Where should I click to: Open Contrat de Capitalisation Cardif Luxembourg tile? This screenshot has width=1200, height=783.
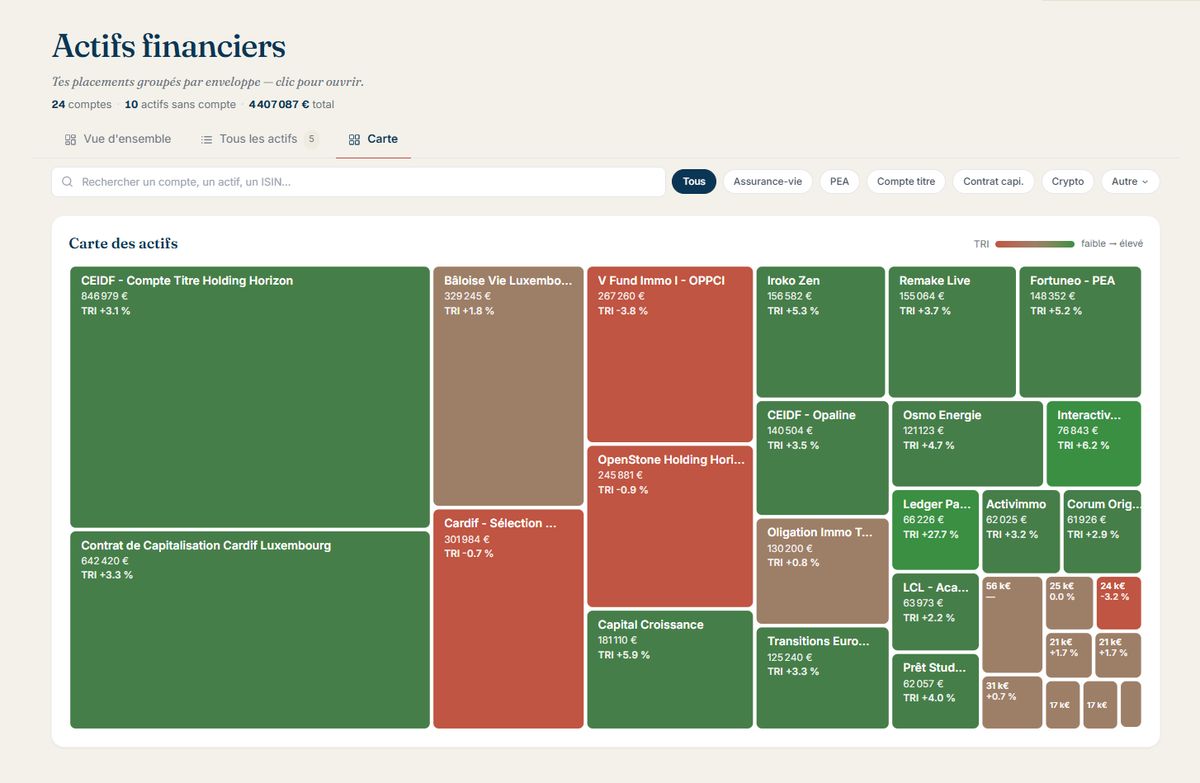pyautogui.click(x=250, y=630)
